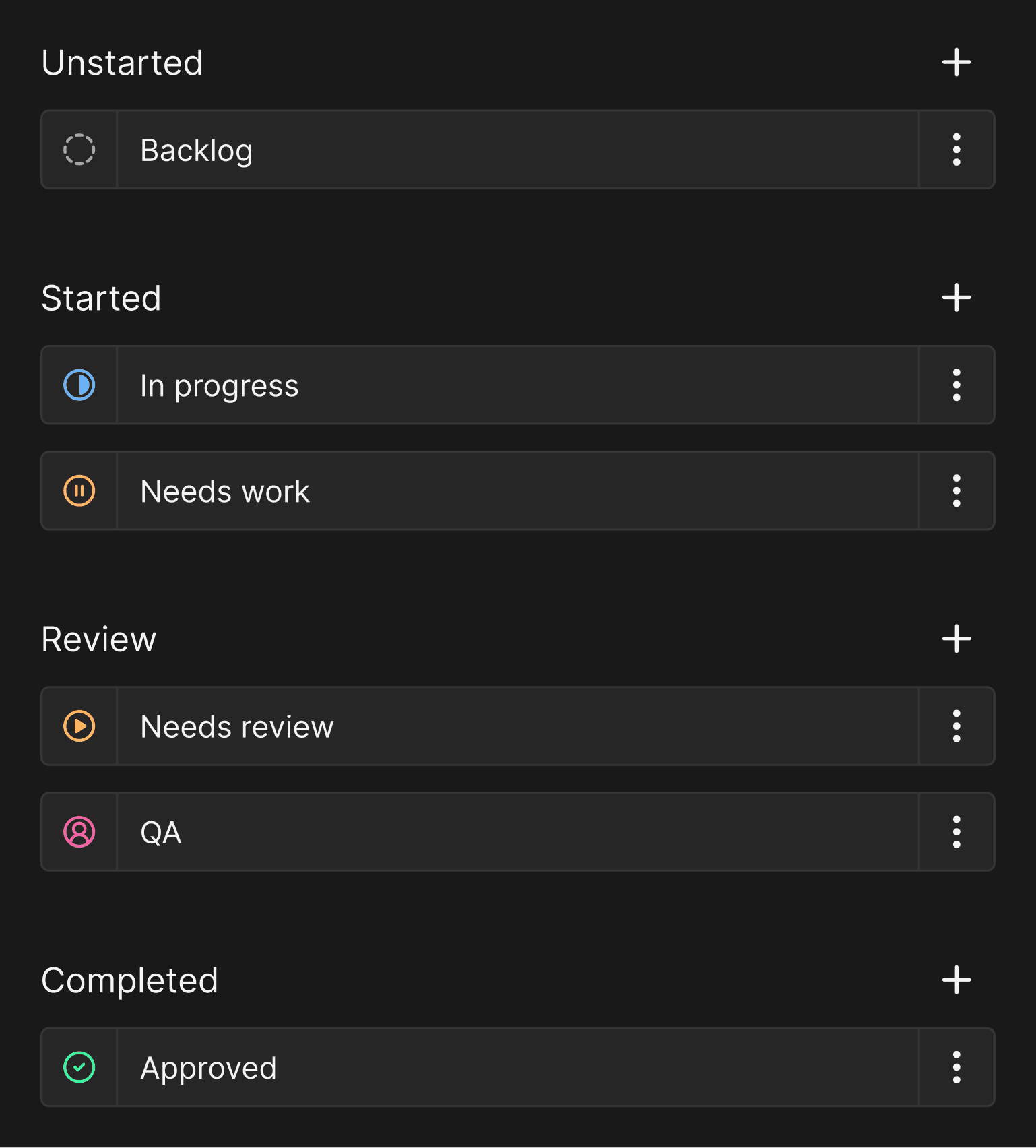Select the Backlog state name
This screenshot has width=1036, height=1148.
[197, 150]
